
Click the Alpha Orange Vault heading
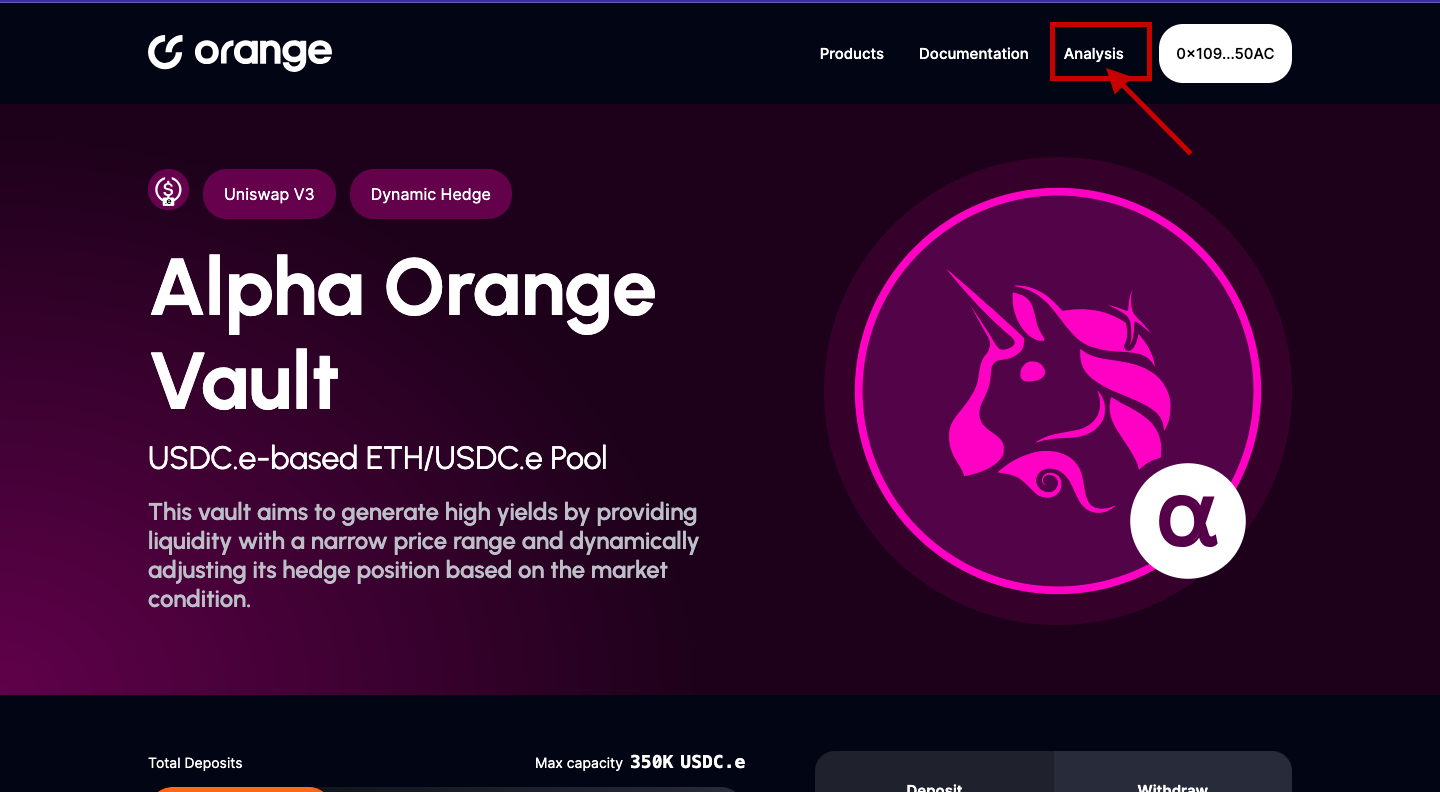(x=402, y=335)
